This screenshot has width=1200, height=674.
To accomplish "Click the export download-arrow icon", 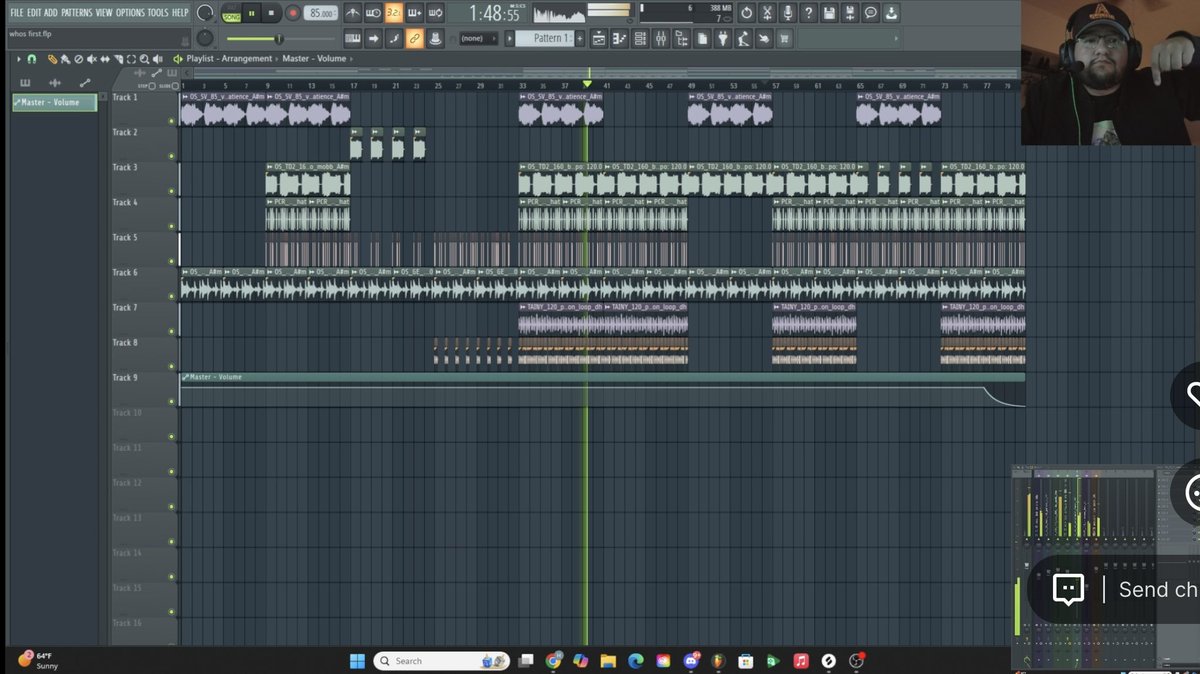I will [892, 13].
